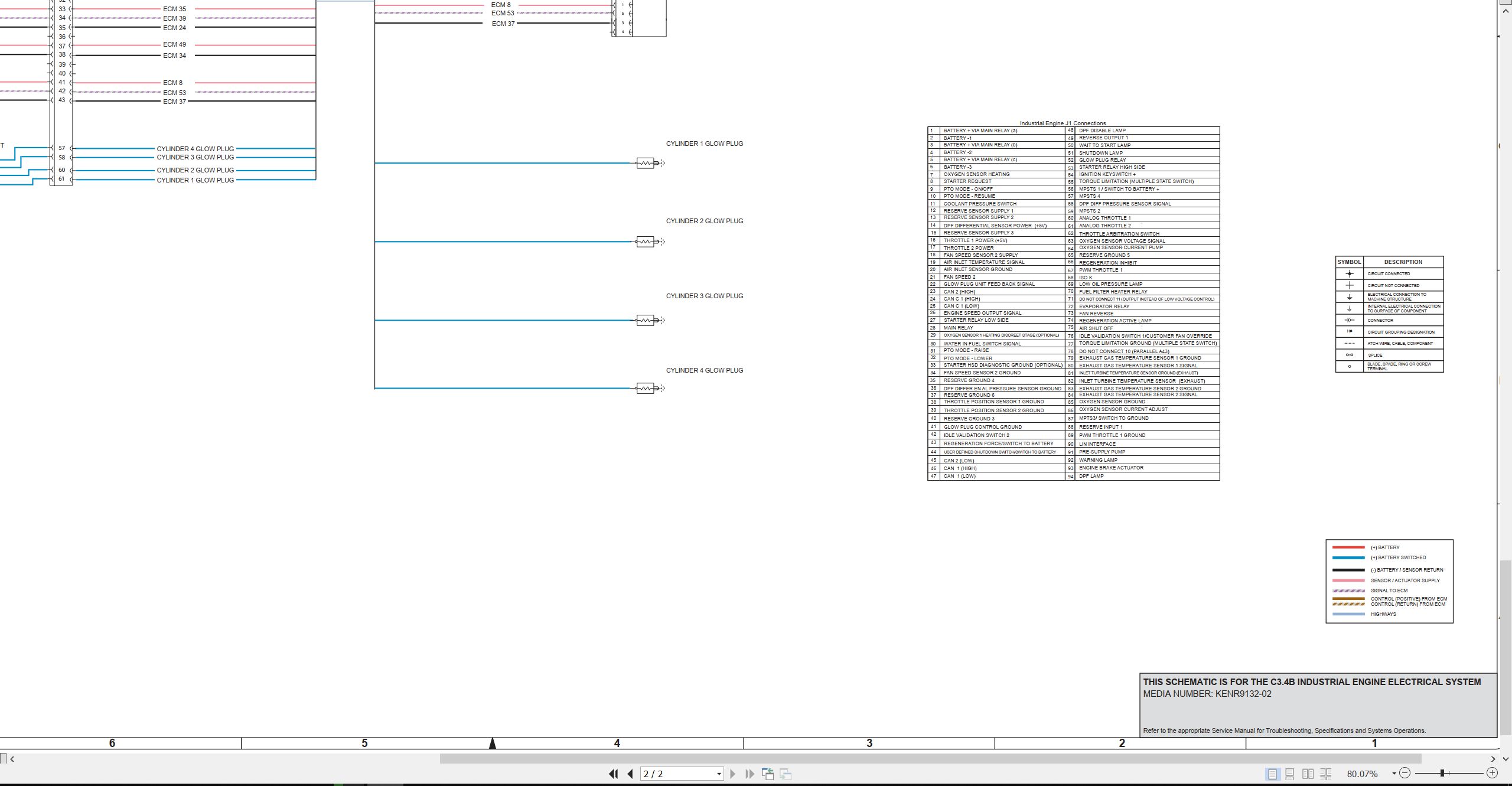Click the CYLINDER 3 GLOW PLUG component label
The width and height of the screenshot is (1512, 786).
pyautogui.click(x=705, y=296)
